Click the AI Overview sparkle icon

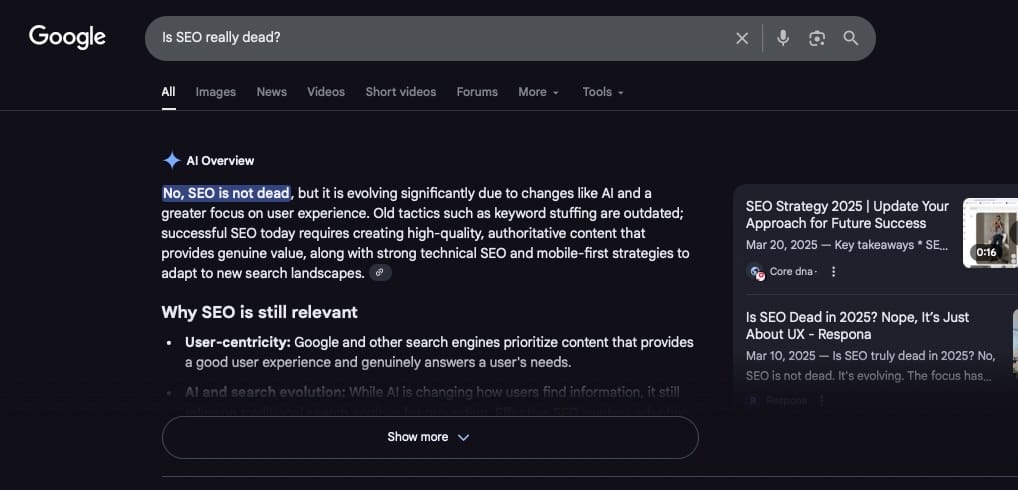171,160
